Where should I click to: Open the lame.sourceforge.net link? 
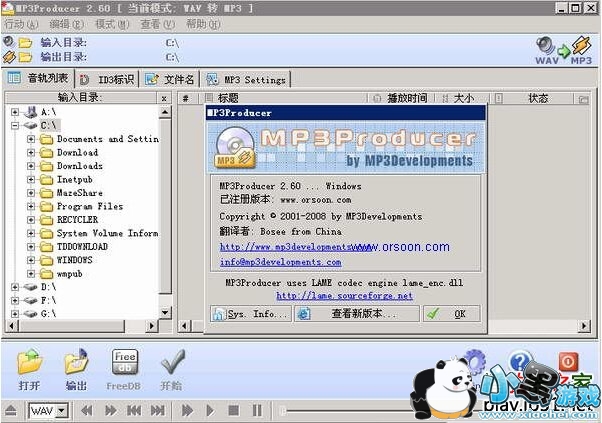pyautogui.click(x=344, y=296)
